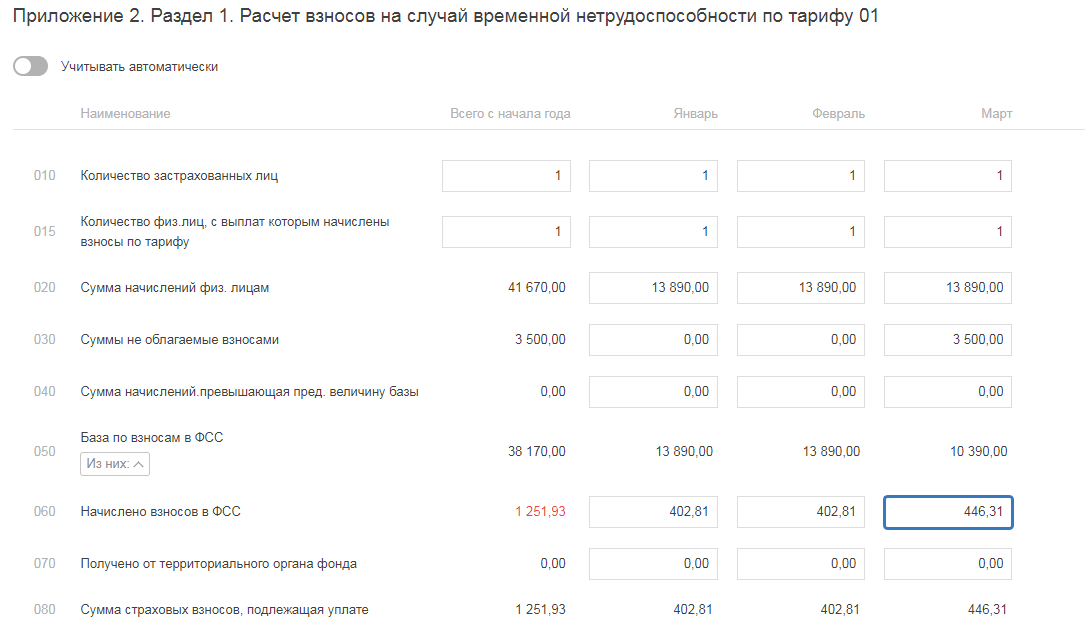Screen dimensions: 1085x638
Task: Click the 'Январь' column header
Action: (x=695, y=114)
